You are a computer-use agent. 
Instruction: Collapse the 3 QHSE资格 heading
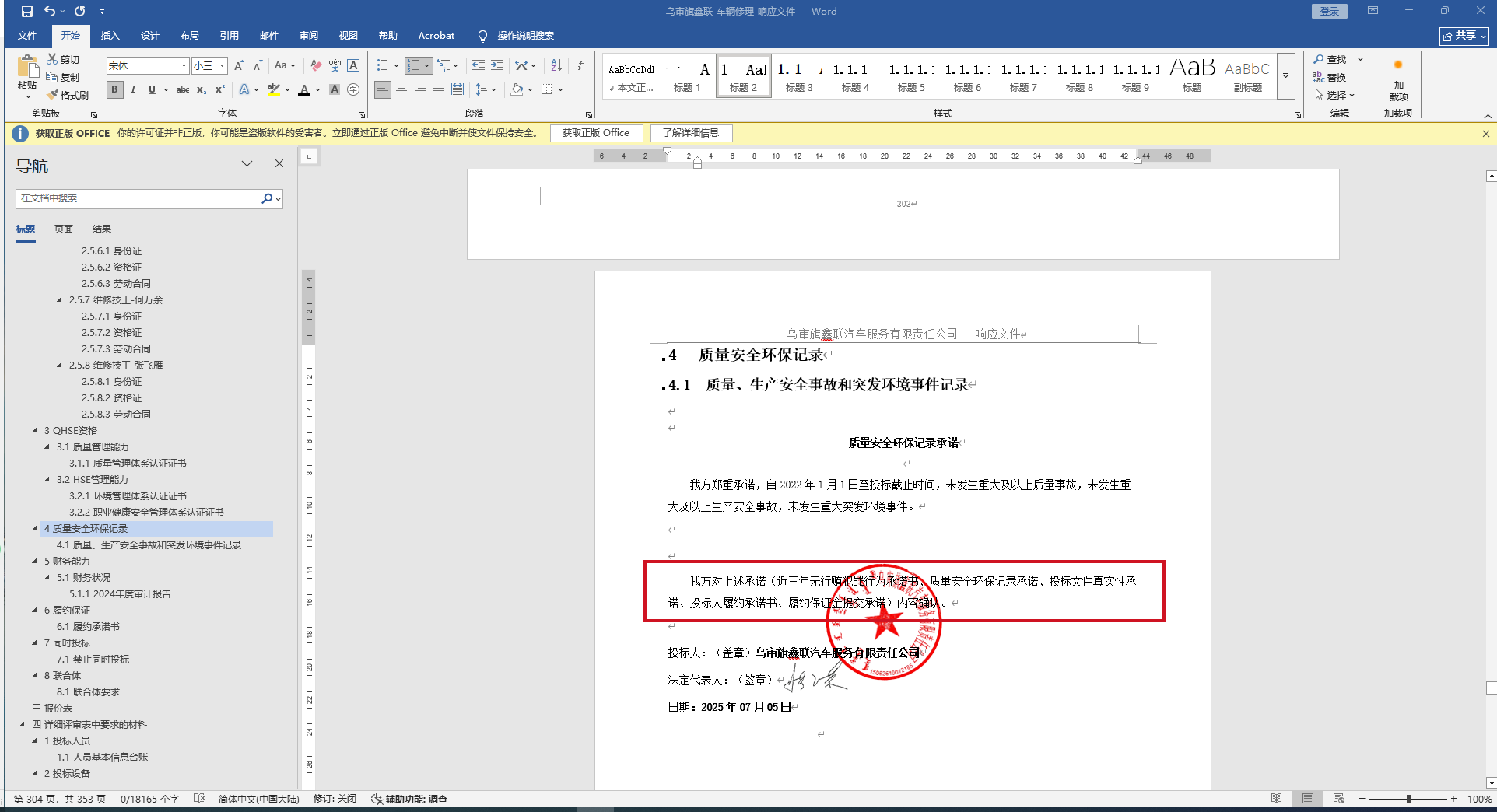click(x=35, y=430)
